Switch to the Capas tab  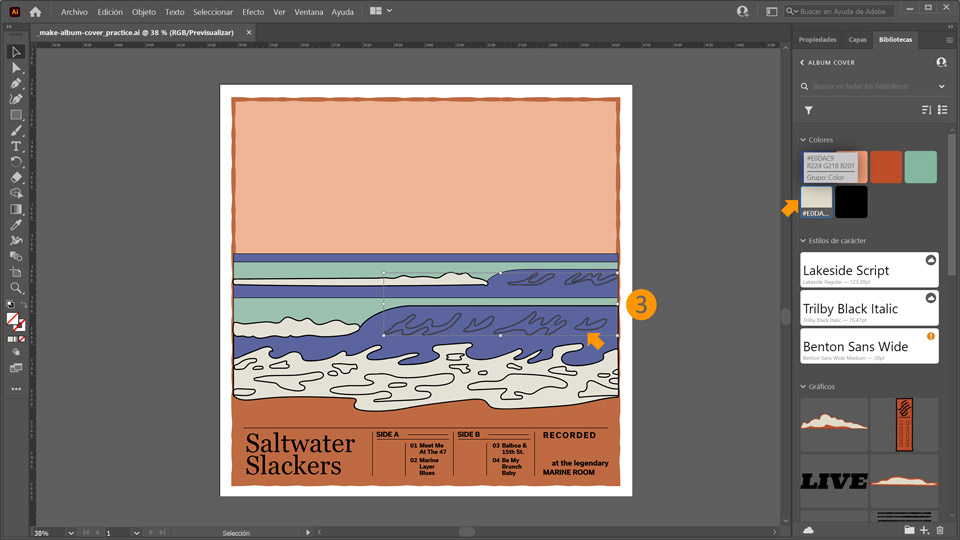(x=857, y=40)
